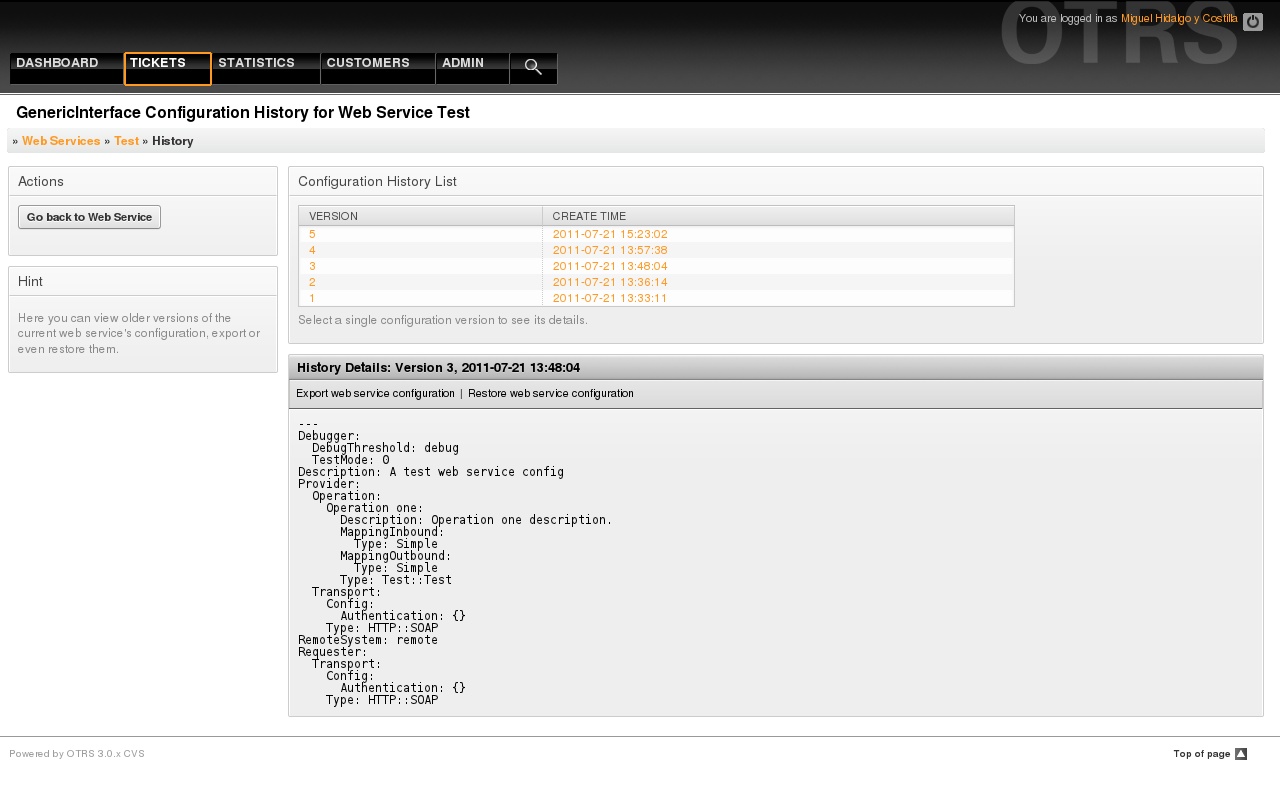This screenshot has width=1280, height=800.
Task: Select version 4 in history list
Action: pyautogui.click(x=312, y=250)
